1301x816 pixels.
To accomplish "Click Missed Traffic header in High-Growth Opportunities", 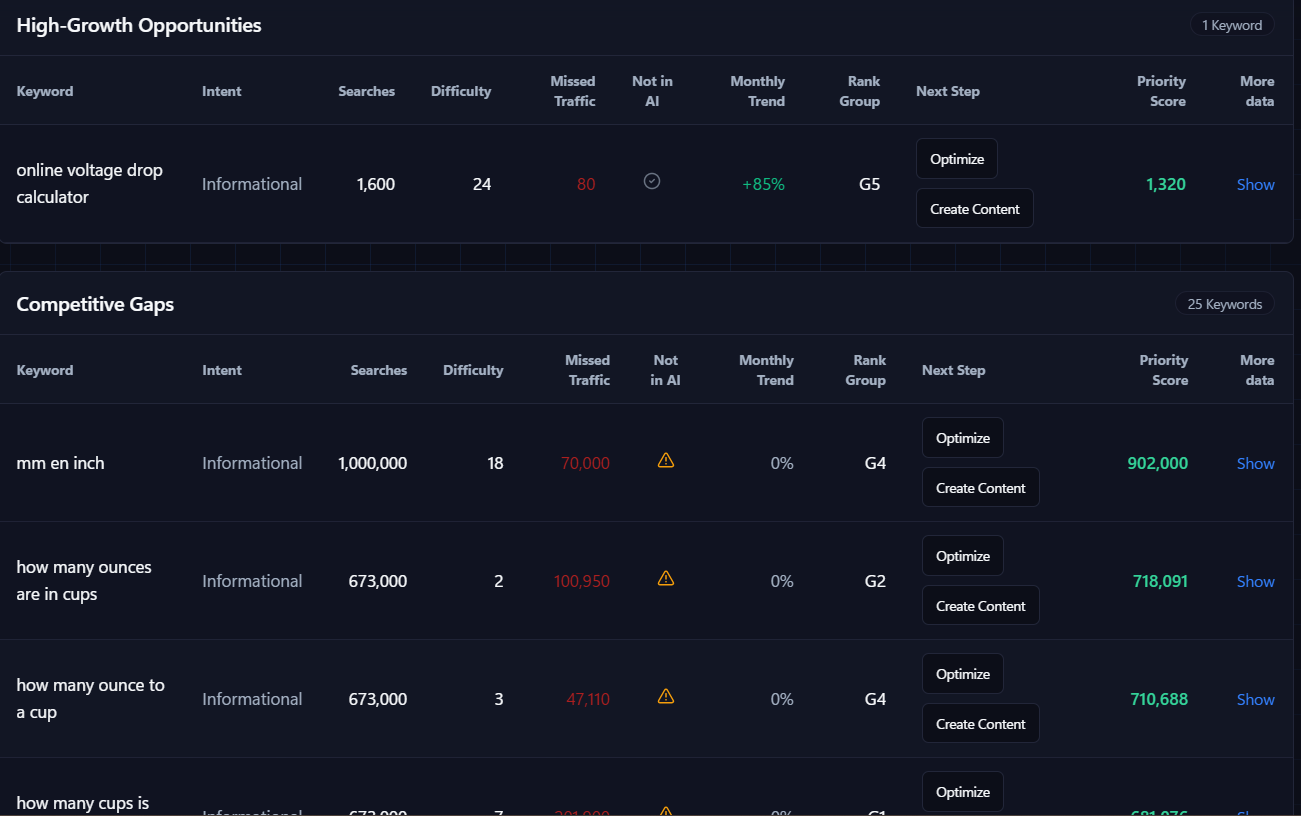I will (x=573, y=91).
